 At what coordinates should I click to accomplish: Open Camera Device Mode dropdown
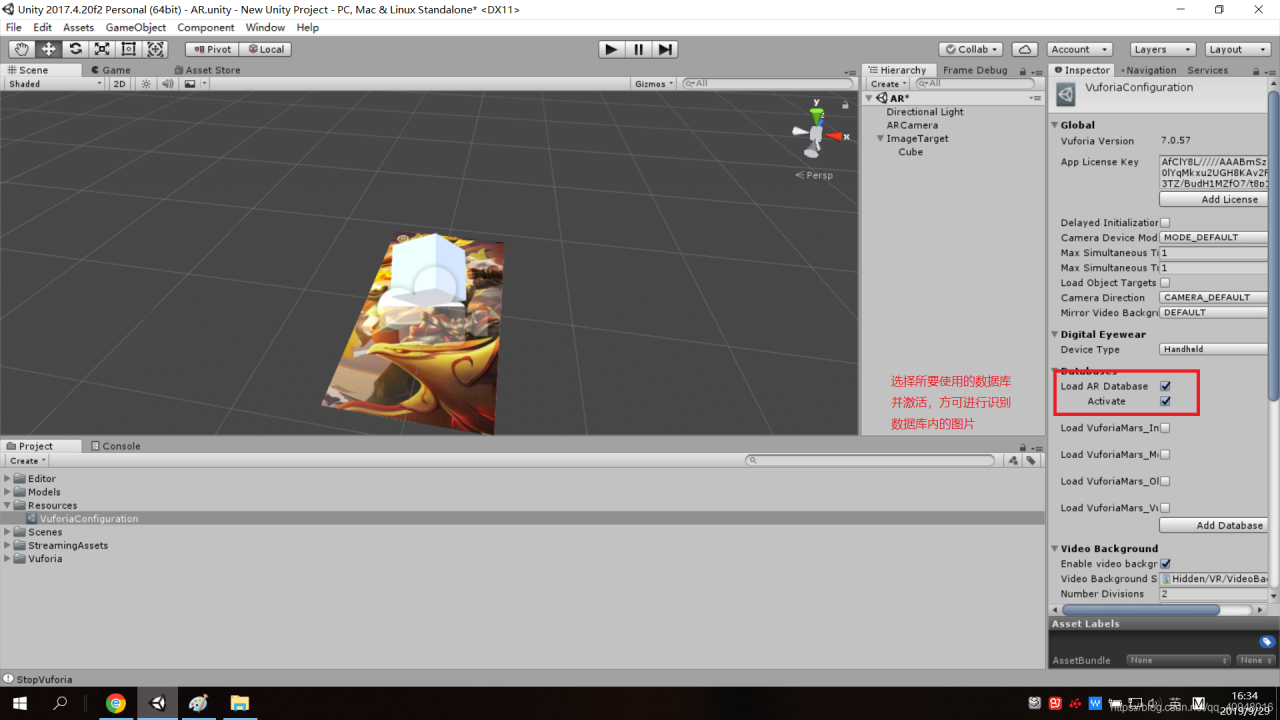point(1214,238)
